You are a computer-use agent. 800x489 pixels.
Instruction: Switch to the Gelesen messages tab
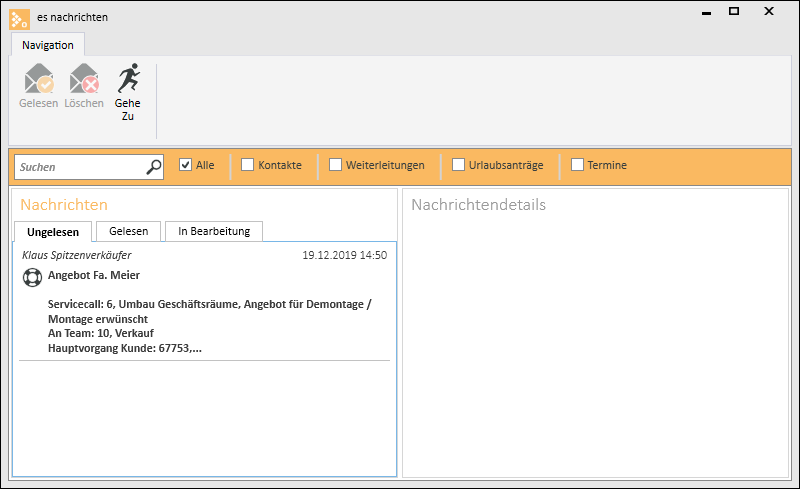(129, 231)
